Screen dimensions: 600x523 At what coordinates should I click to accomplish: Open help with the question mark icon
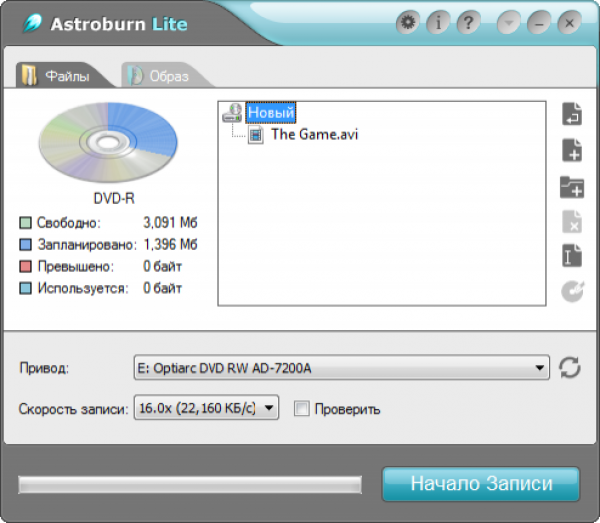tap(469, 23)
